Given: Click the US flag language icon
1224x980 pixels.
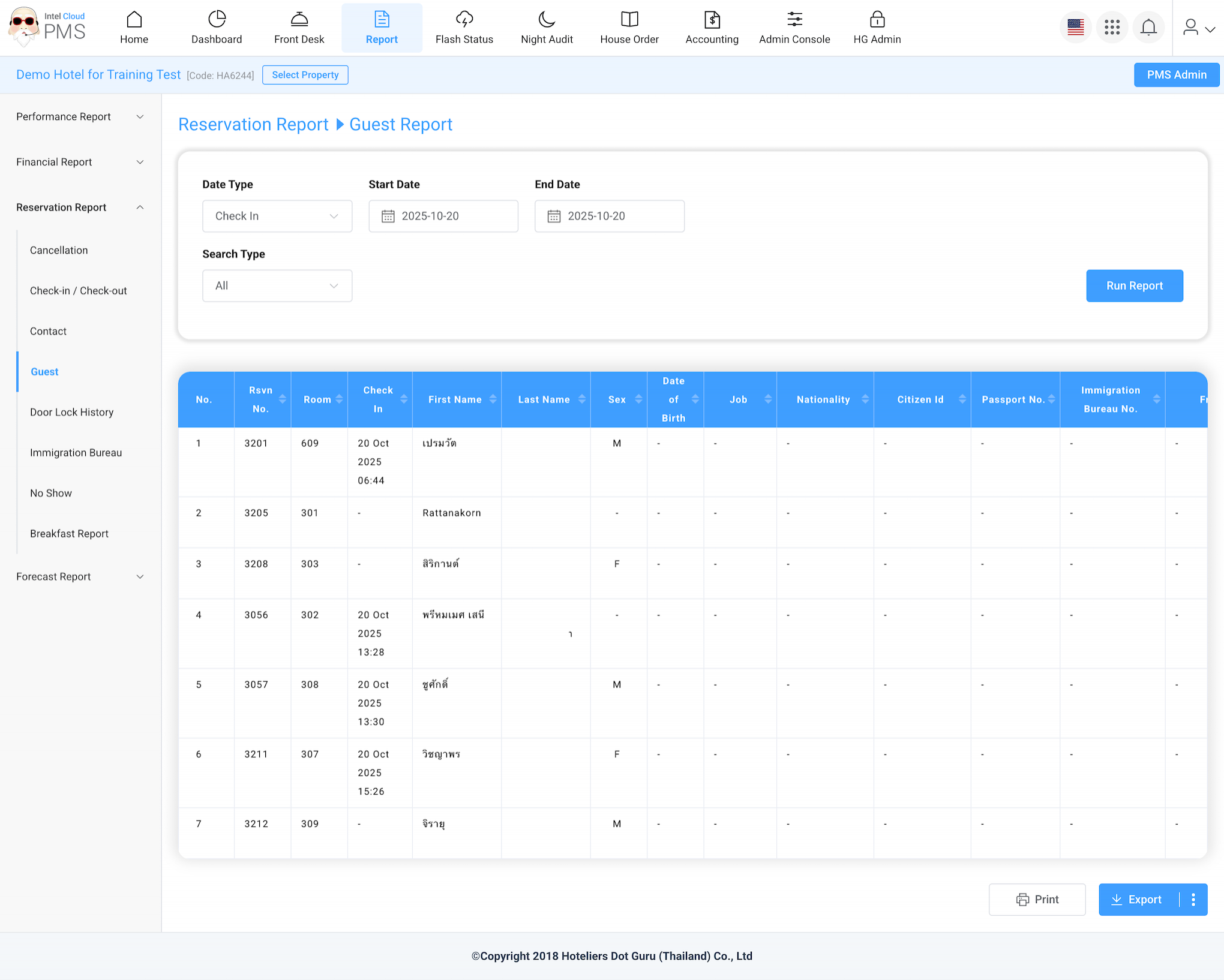Looking at the screenshot, I should point(1075,27).
